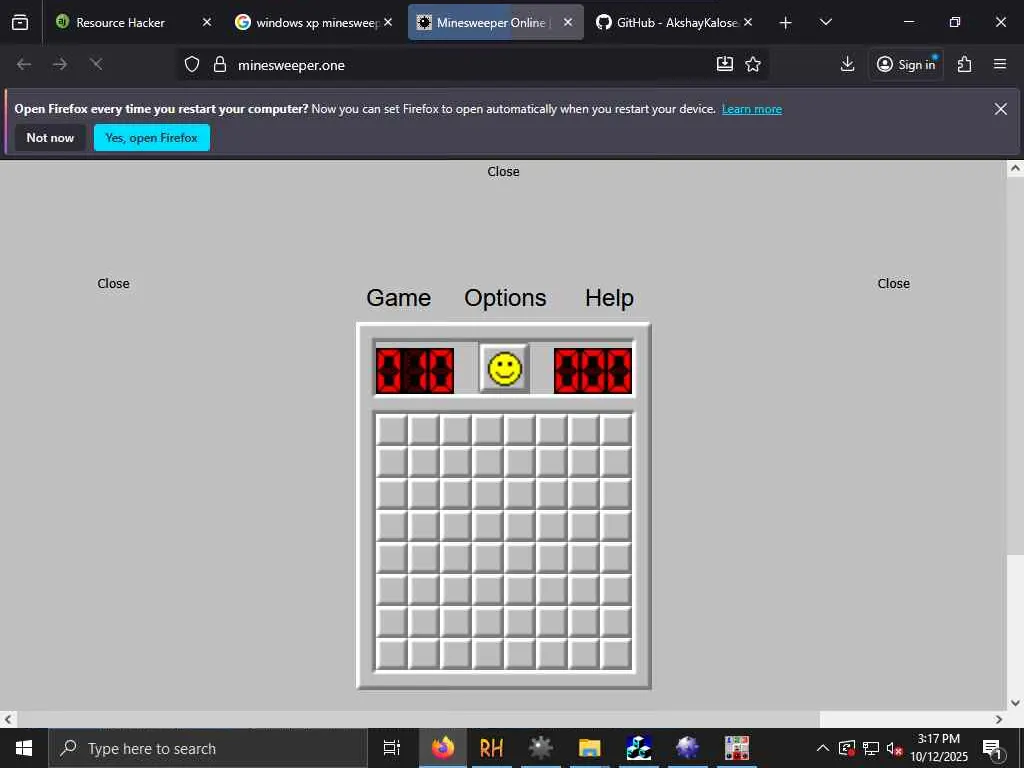This screenshot has height=768, width=1024.
Task: Open the Windows Start menu
Action: coord(24,748)
